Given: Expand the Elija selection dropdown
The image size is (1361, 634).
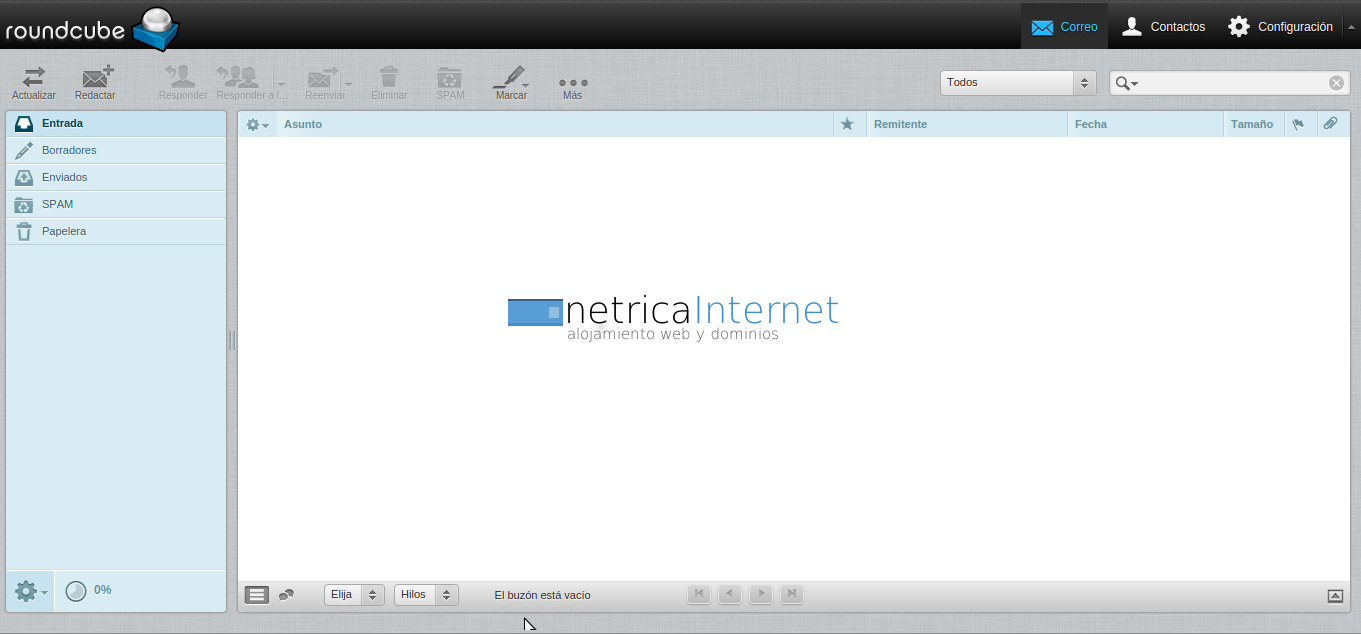Looking at the screenshot, I should click(x=354, y=595).
